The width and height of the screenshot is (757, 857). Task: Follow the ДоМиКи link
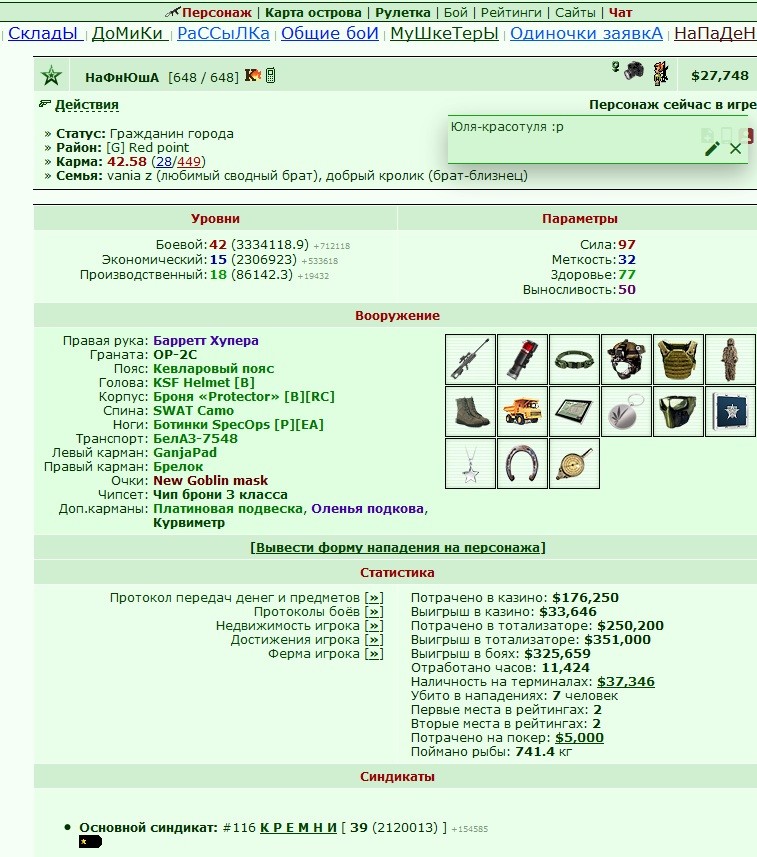tap(130, 33)
